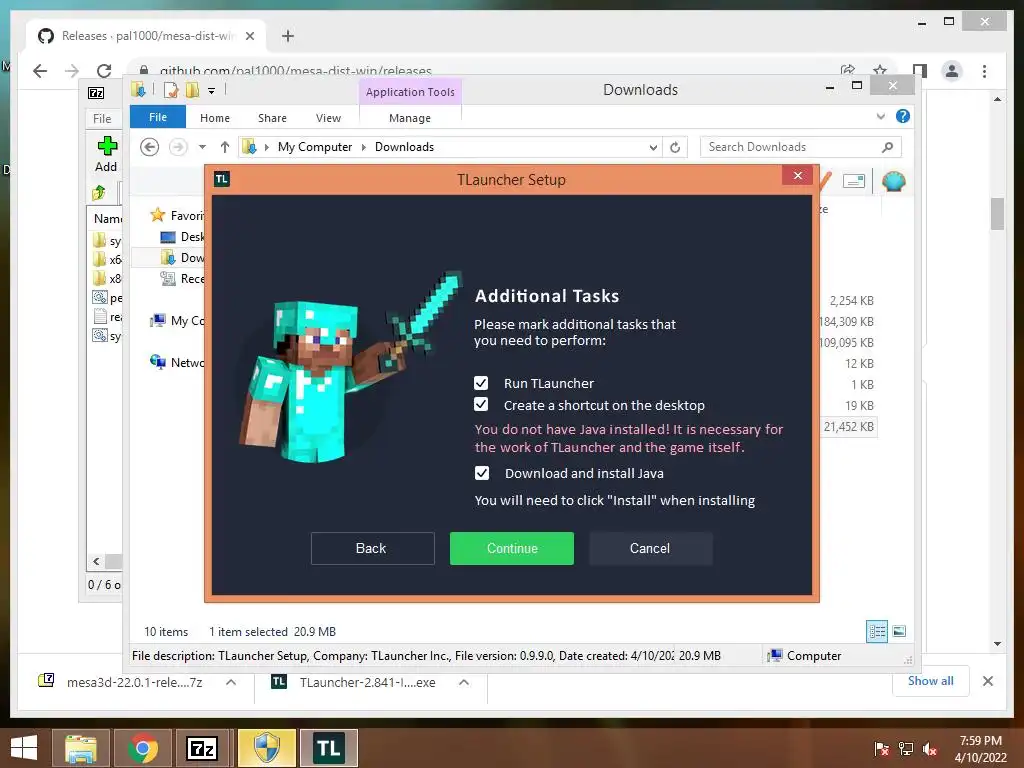Toggle Chrome side panel icon
This screenshot has width=1024, height=768.
pos(920,71)
